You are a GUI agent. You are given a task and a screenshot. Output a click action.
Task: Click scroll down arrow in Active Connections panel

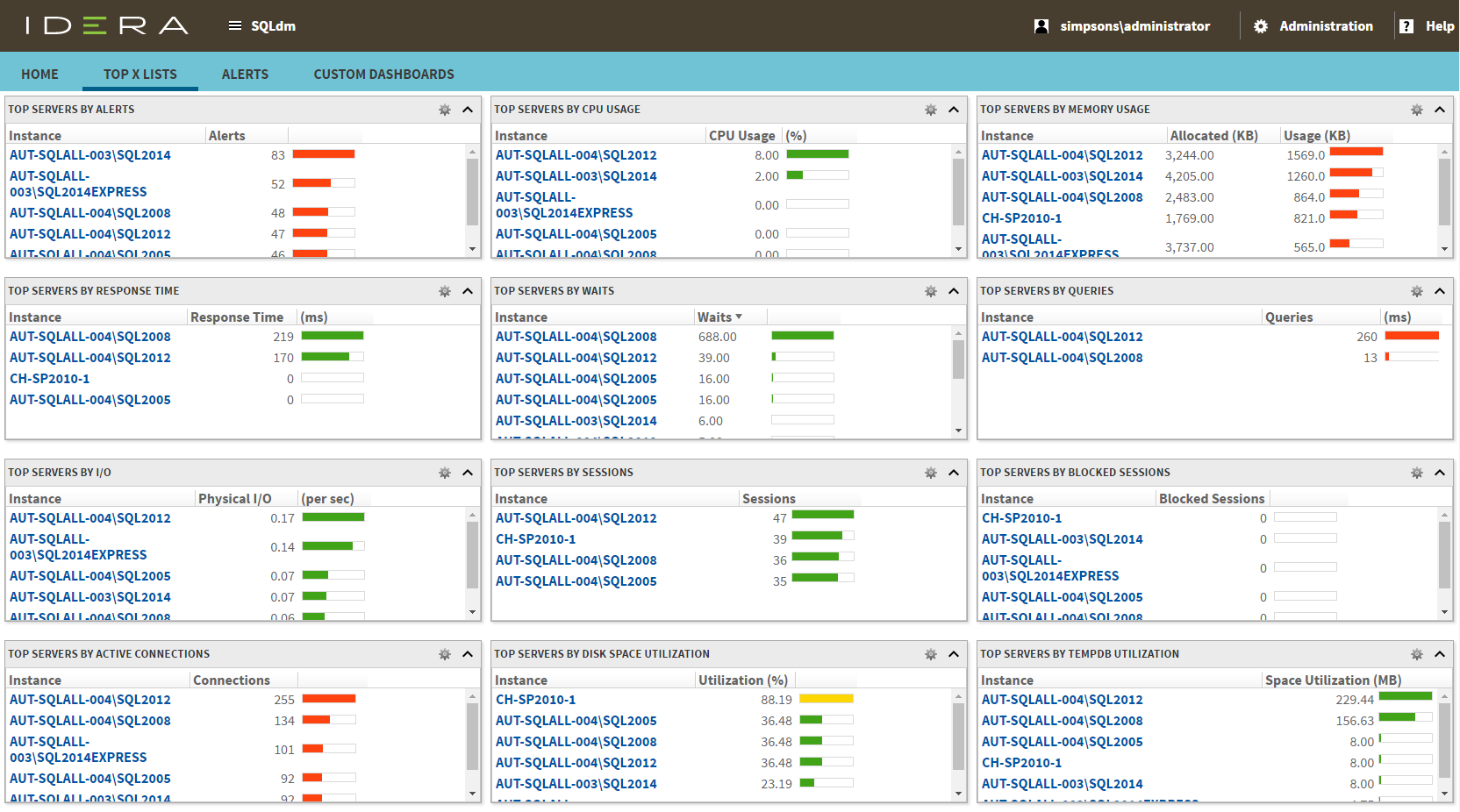coord(473,794)
